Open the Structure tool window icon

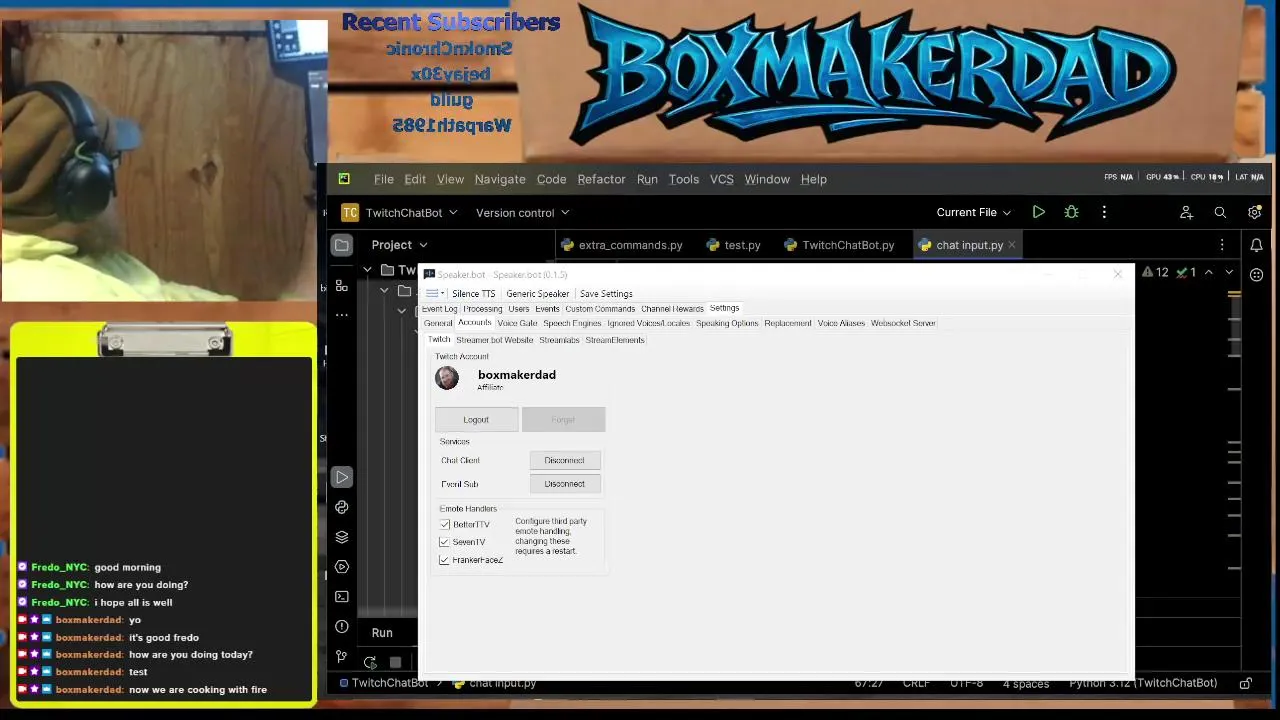click(x=342, y=286)
